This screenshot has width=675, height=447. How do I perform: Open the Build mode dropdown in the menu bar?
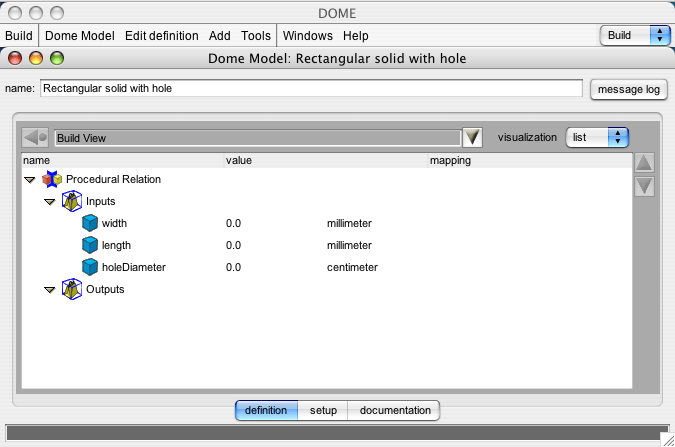(x=635, y=35)
